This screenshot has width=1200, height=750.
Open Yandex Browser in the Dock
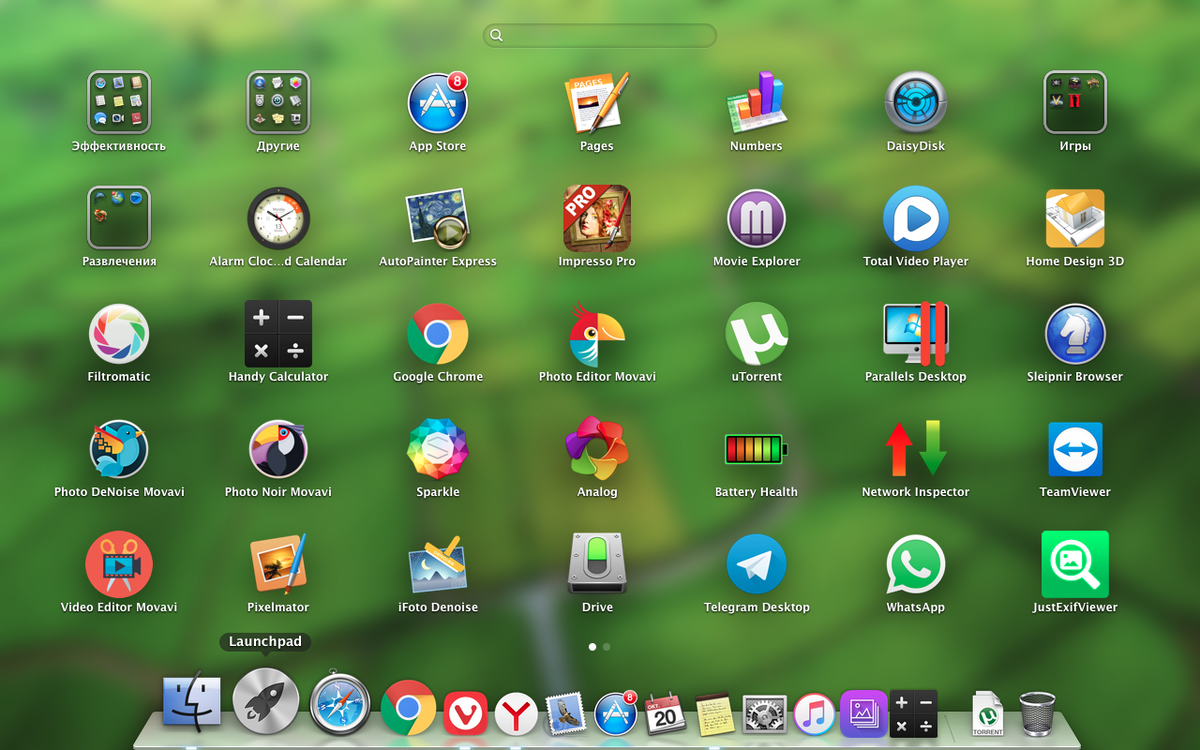point(516,713)
